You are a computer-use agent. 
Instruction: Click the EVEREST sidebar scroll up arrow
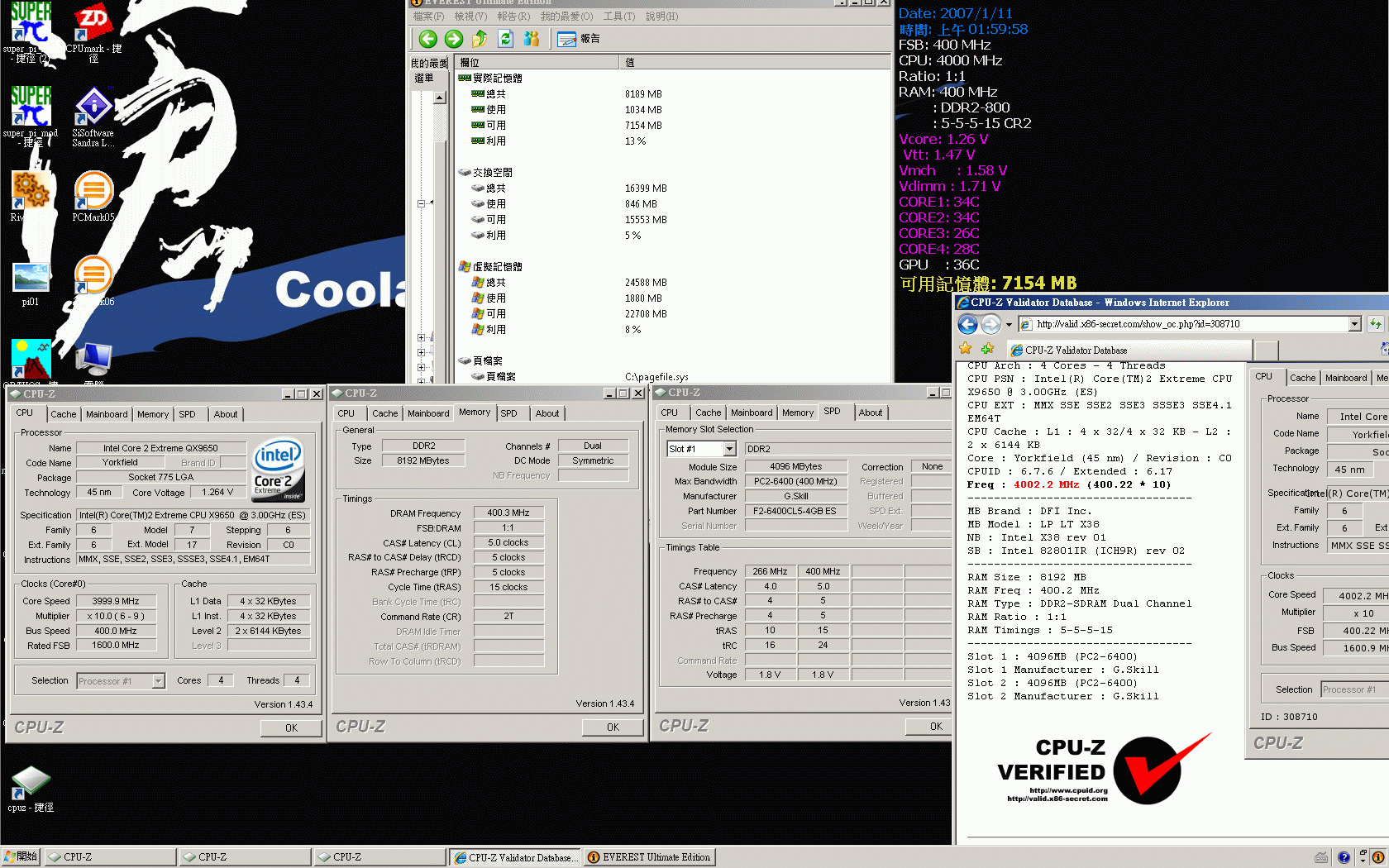440,98
